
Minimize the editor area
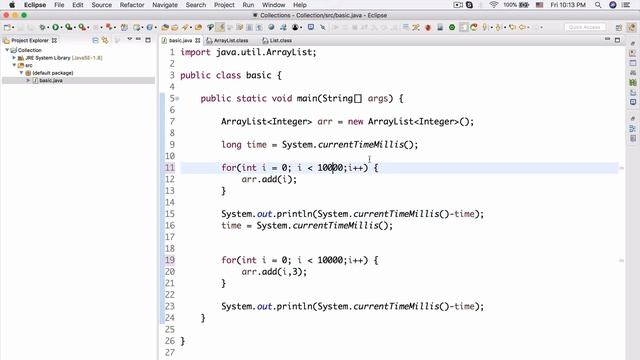pyautogui.click(x=607, y=39)
